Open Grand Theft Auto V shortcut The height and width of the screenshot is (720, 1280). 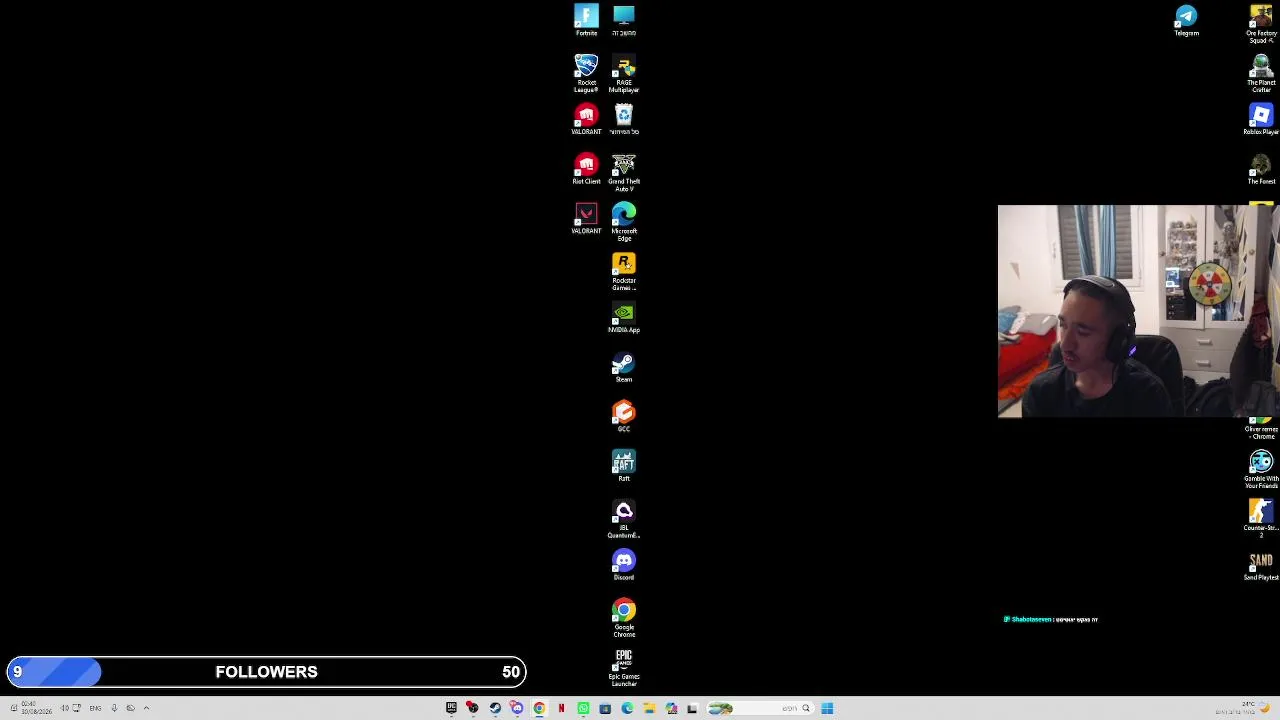coord(624,173)
